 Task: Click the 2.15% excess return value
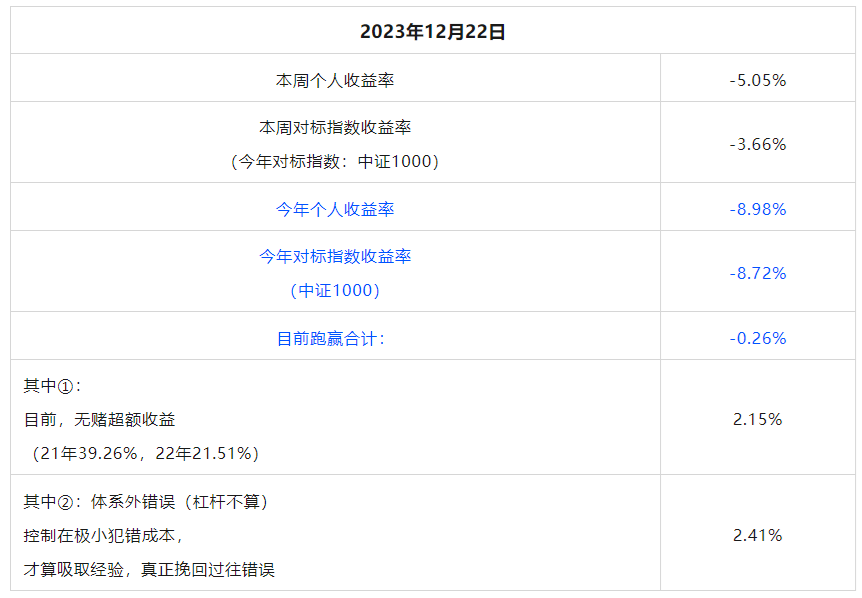pos(757,419)
